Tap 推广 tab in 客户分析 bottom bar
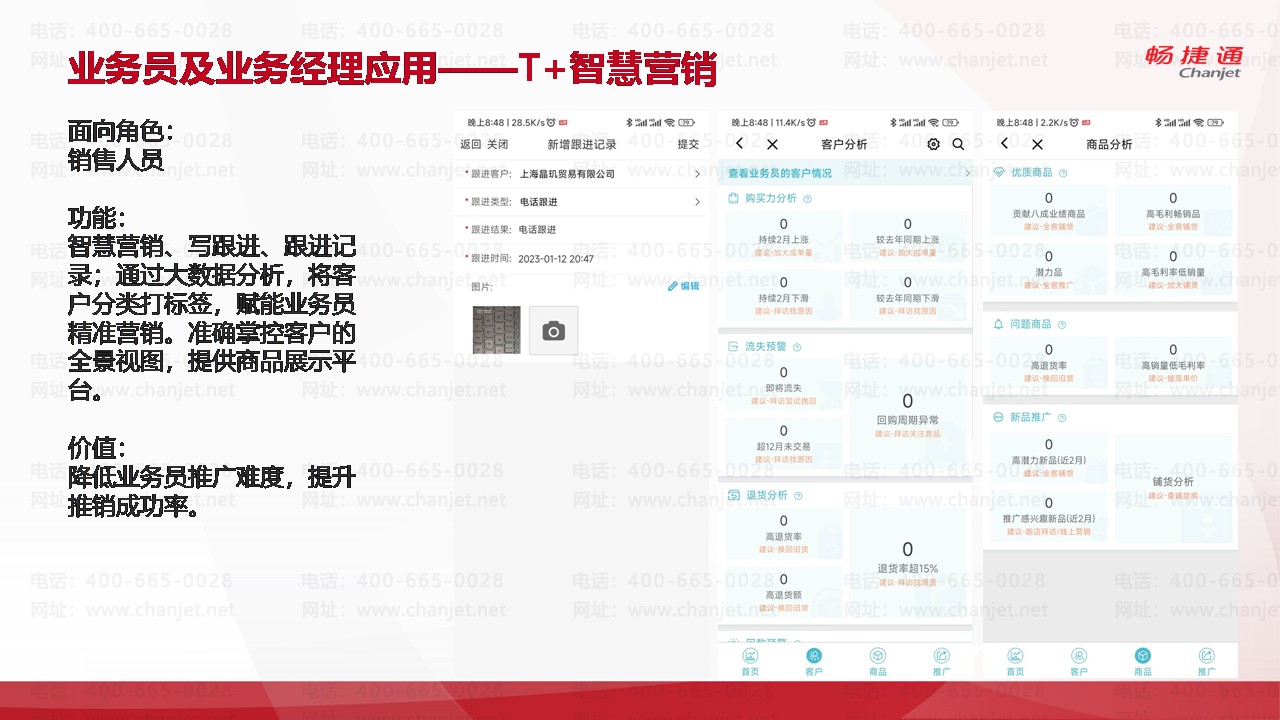The height and width of the screenshot is (720, 1280). point(941,662)
